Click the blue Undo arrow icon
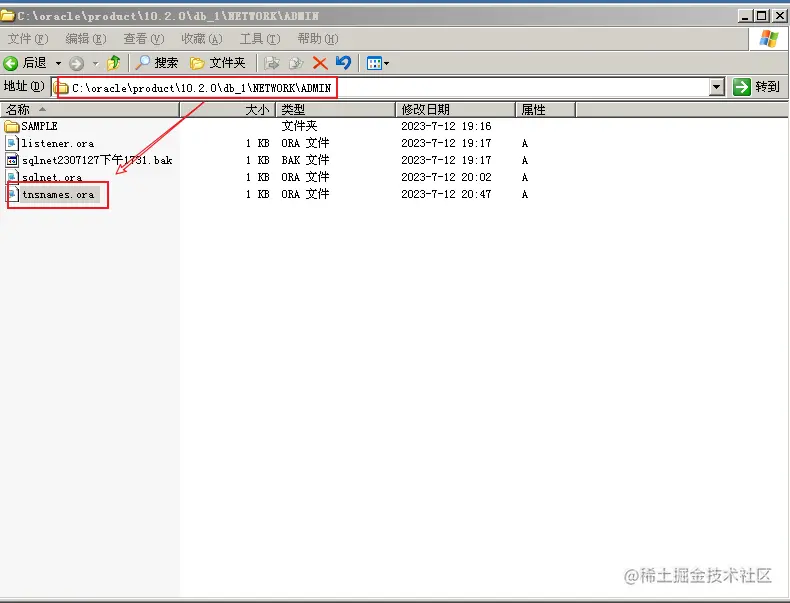This screenshot has width=790, height=603. (x=344, y=62)
